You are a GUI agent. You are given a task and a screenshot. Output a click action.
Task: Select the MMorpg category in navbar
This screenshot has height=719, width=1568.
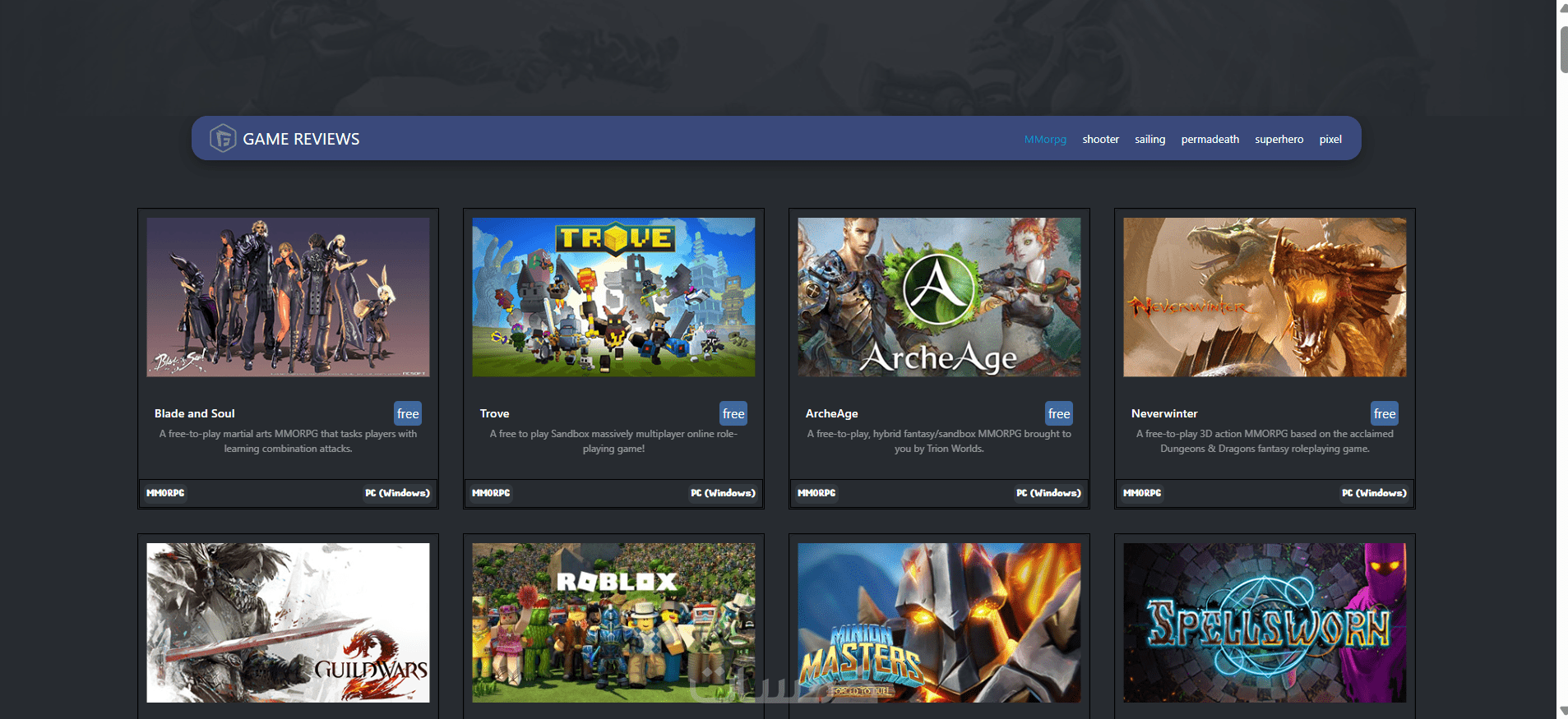point(1045,139)
